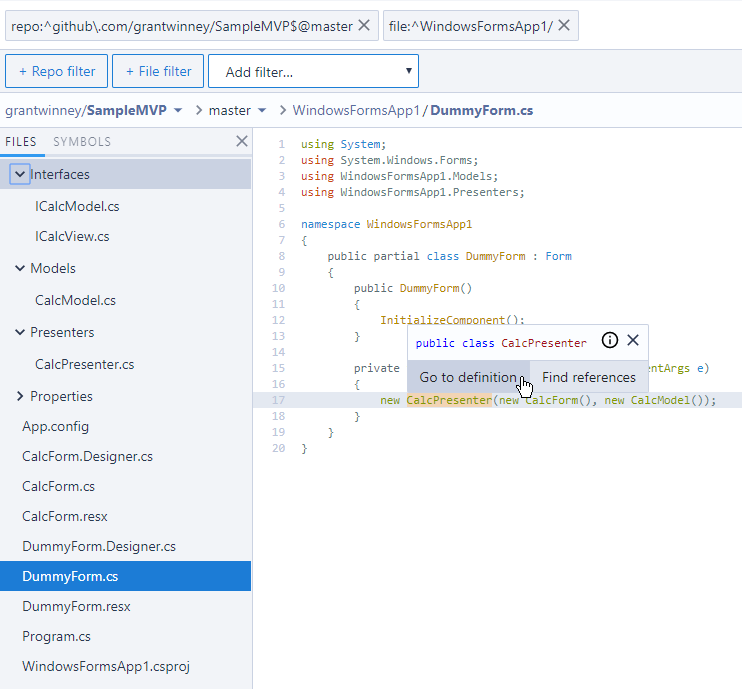Open the SampleMVP repository dropdown
Screen dimensions: 742x689
[177, 110]
